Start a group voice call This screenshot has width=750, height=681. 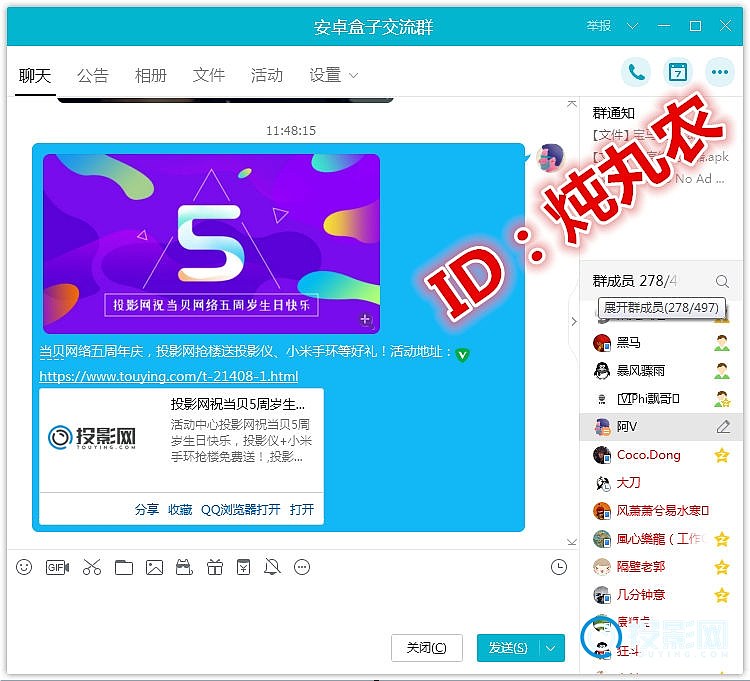click(x=636, y=73)
